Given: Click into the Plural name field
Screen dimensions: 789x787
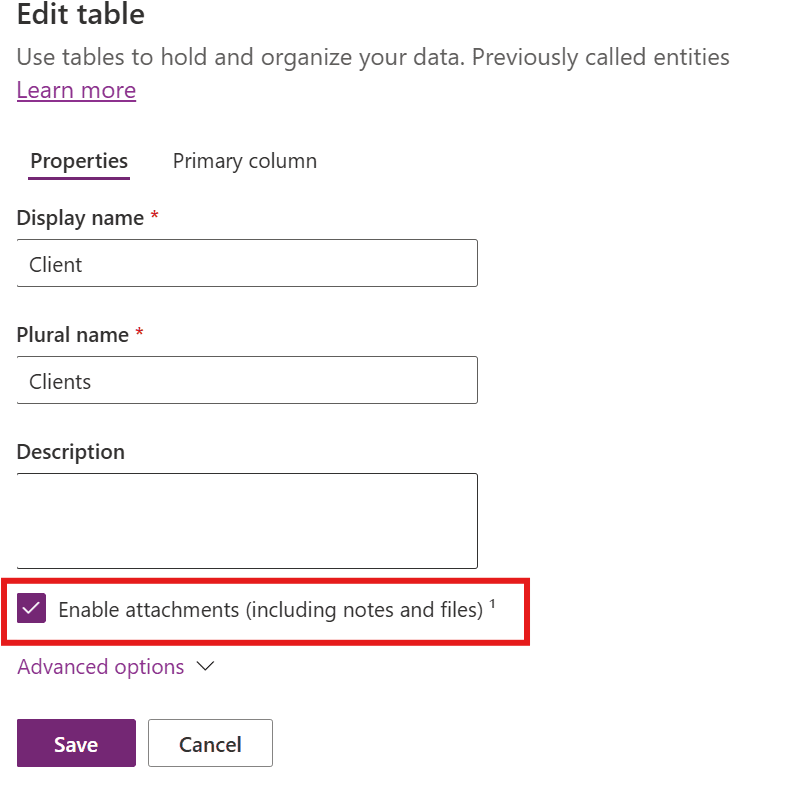Looking at the screenshot, I should (x=247, y=380).
